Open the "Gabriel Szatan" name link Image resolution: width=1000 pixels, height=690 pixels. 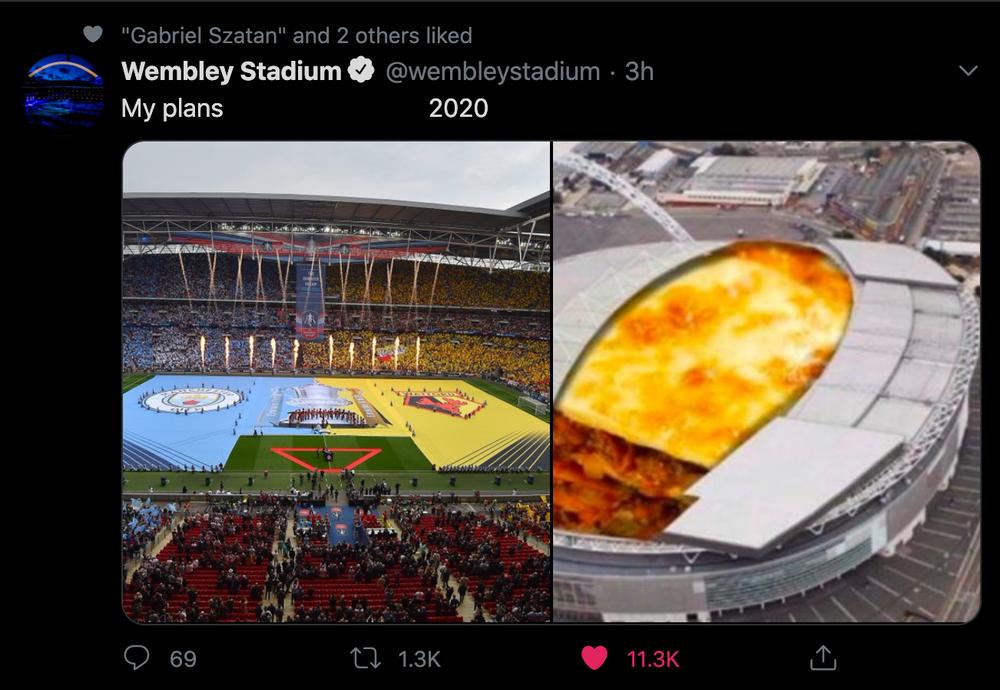pyautogui.click(x=199, y=36)
